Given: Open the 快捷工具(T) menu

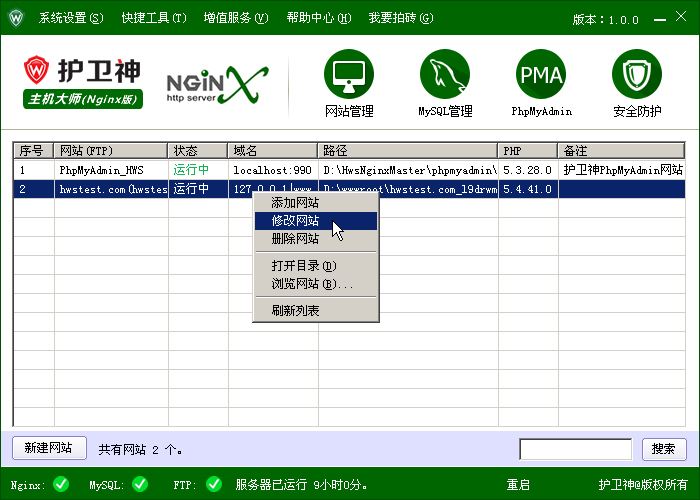Looking at the screenshot, I should pyautogui.click(x=154, y=18).
